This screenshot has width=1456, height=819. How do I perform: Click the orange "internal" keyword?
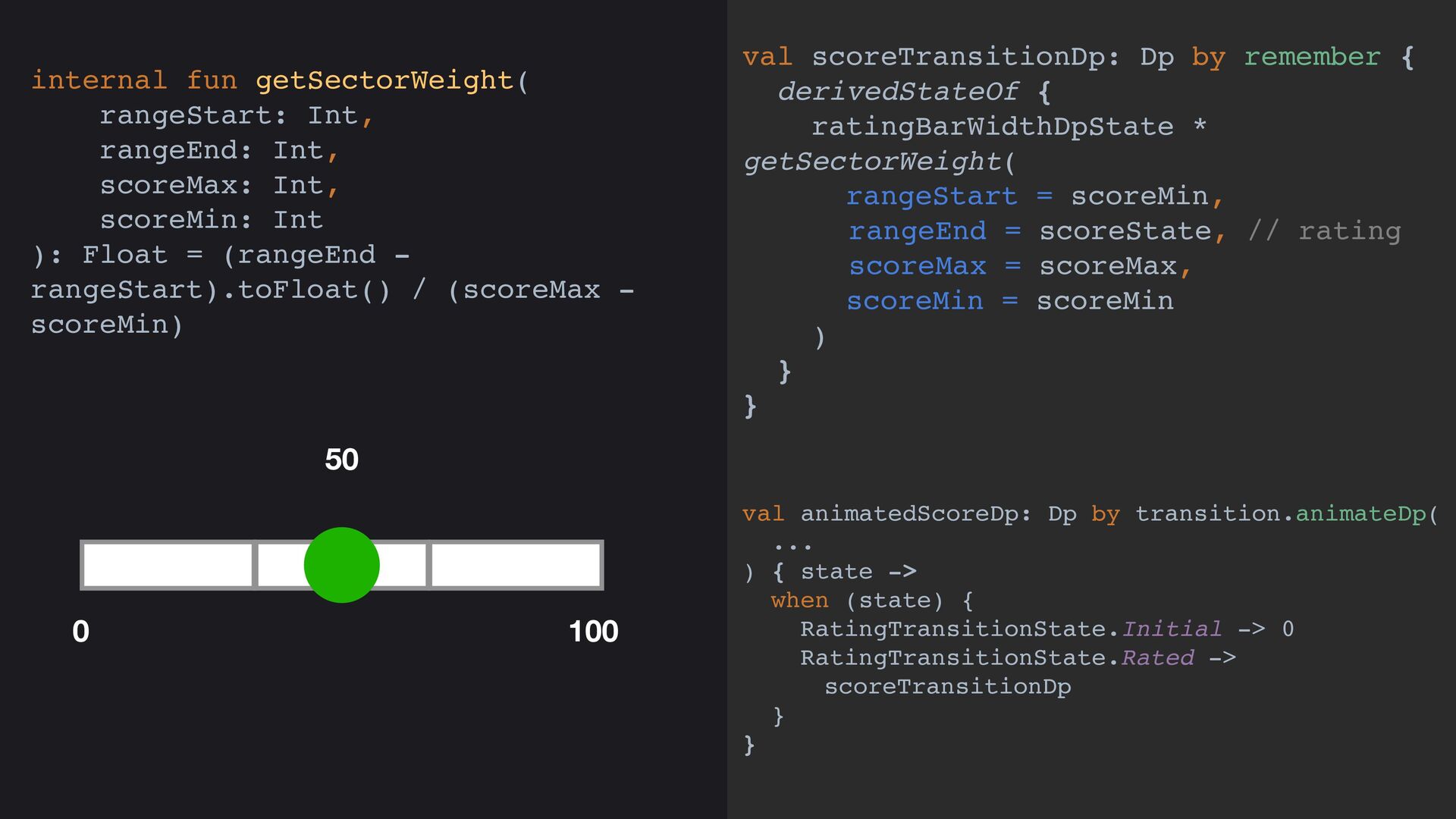pyautogui.click(x=99, y=80)
